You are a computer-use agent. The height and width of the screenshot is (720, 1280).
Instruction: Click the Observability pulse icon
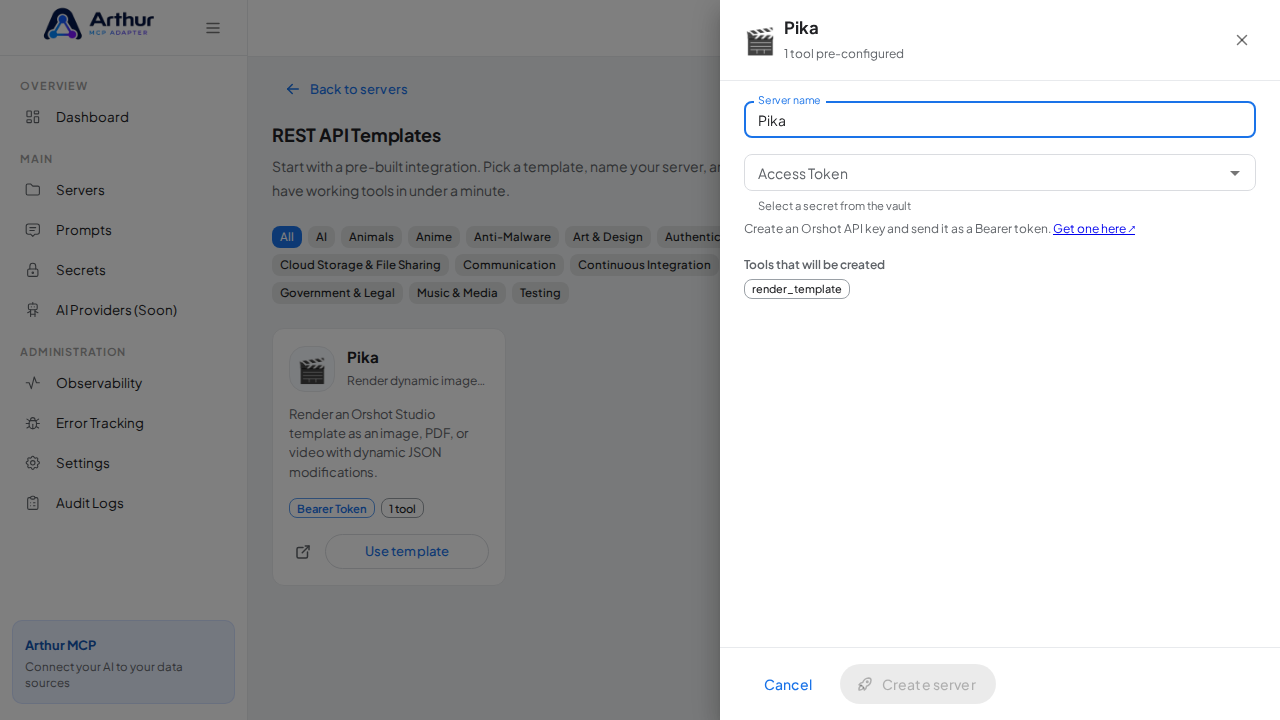[33, 383]
